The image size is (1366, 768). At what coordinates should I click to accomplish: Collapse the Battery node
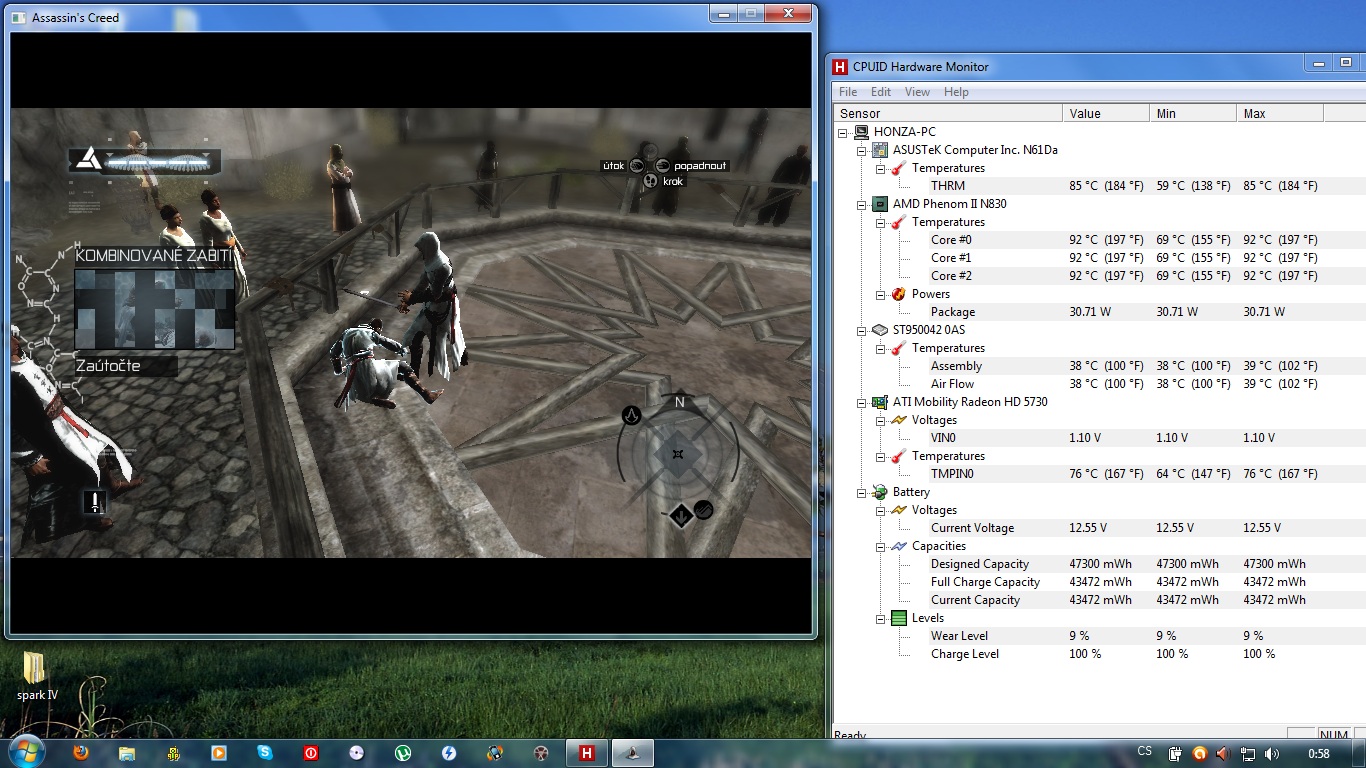coord(862,492)
